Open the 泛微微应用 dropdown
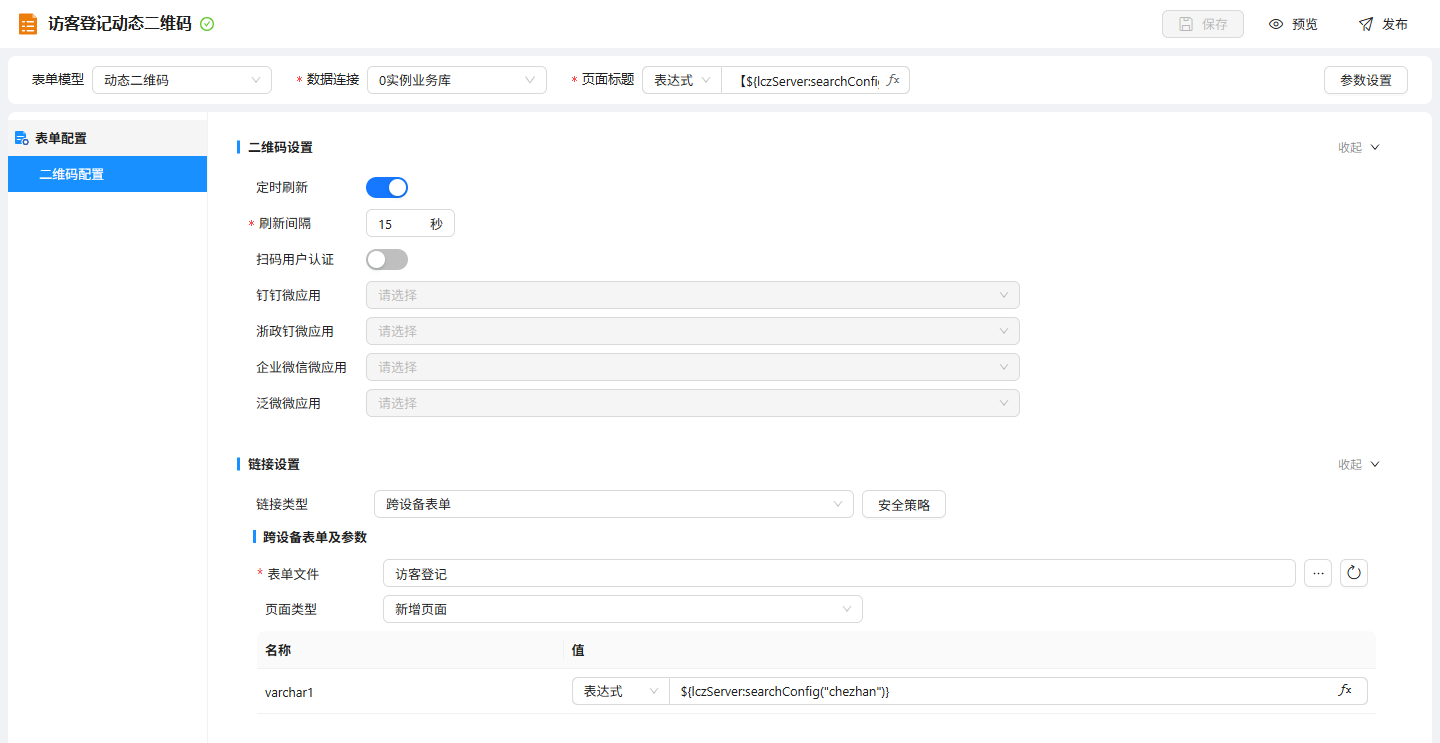Screen dimensions: 1440x743 click(693, 403)
